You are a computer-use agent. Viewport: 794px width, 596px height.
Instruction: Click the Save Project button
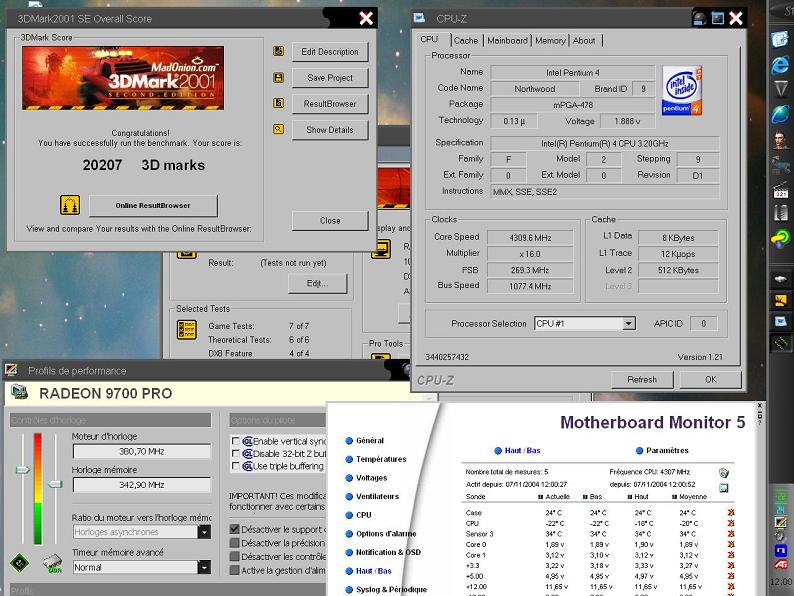tap(330, 77)
